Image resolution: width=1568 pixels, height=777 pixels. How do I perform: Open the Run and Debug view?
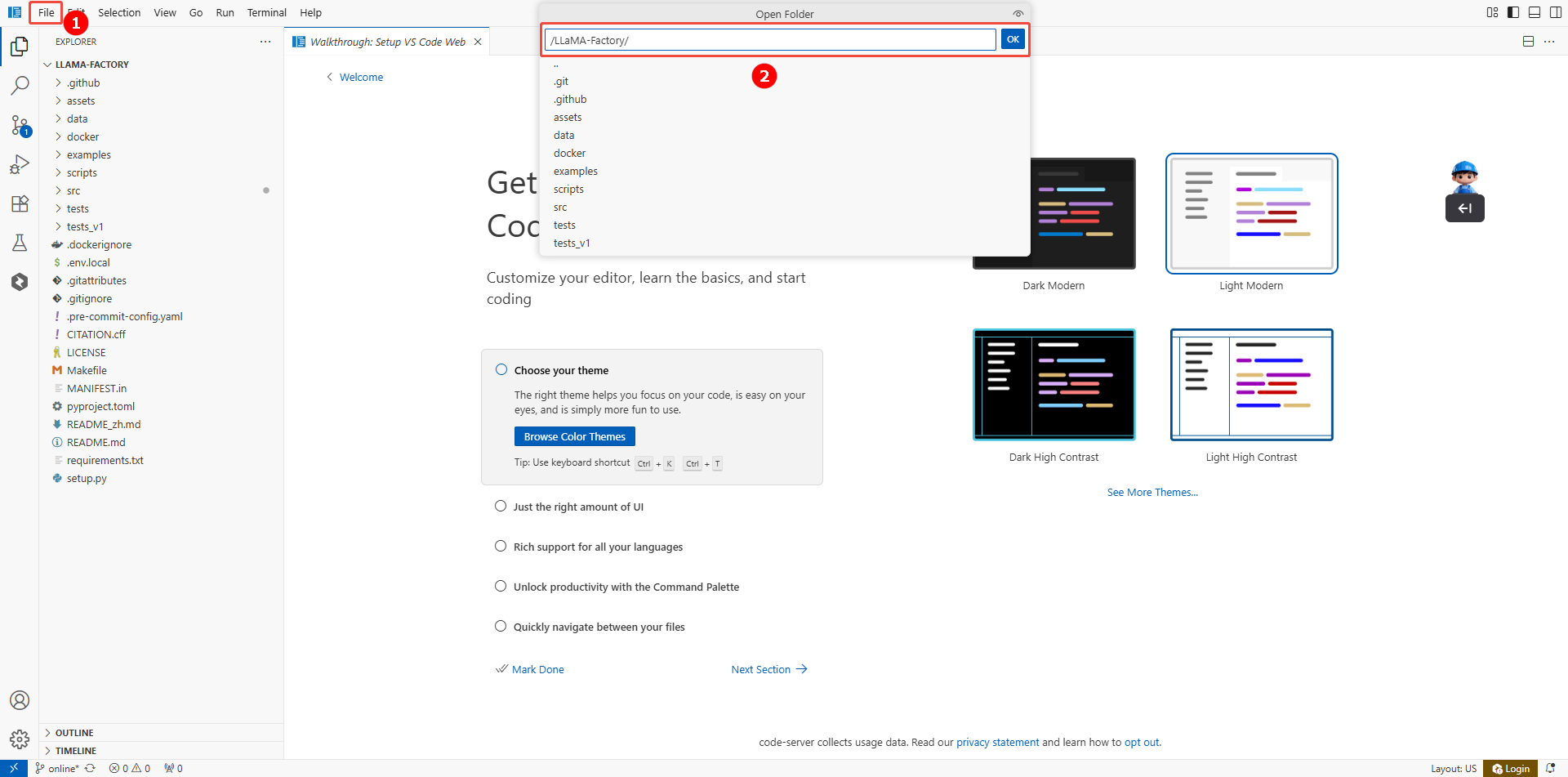point(20,164)
